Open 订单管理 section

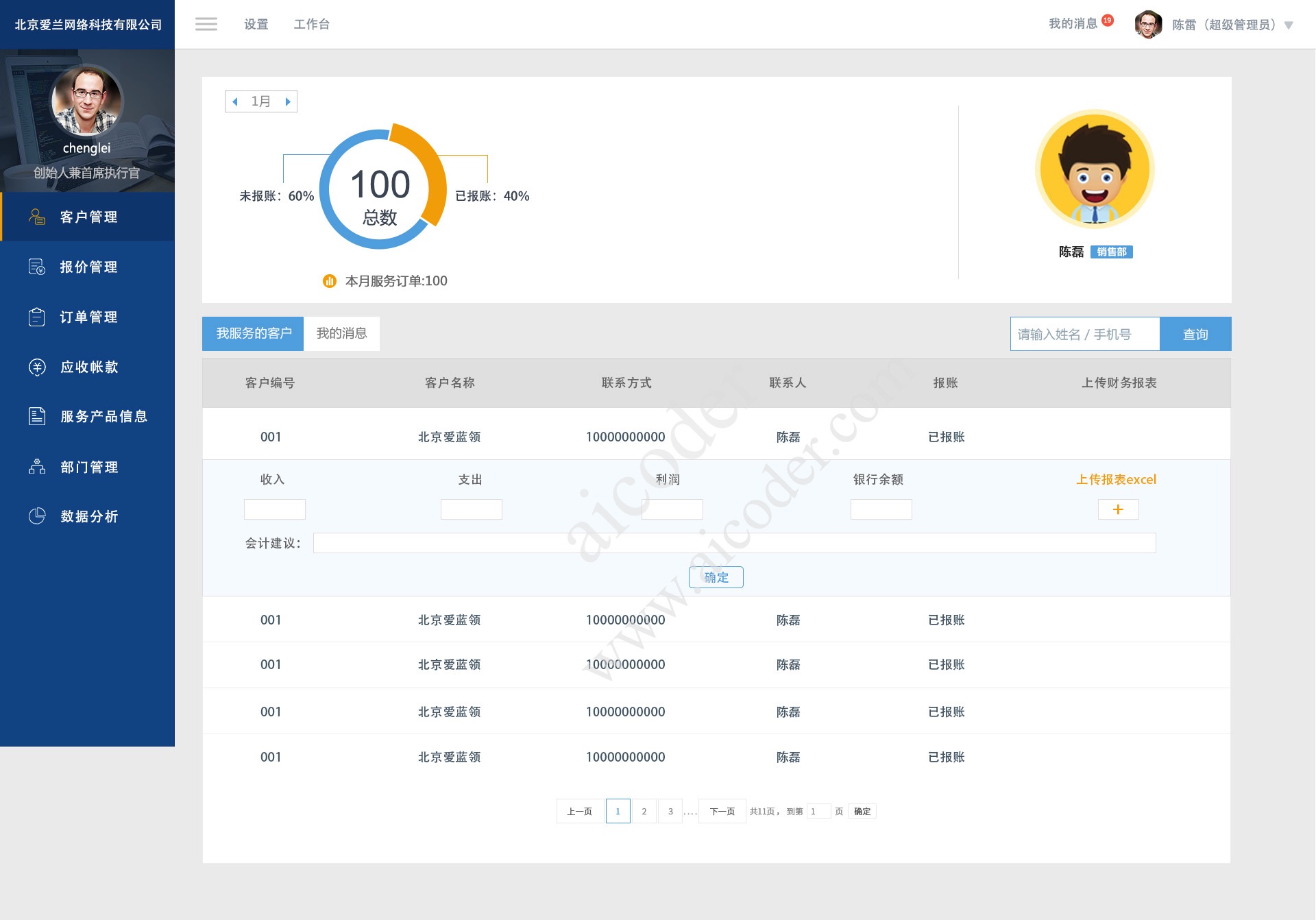point(87,317)
